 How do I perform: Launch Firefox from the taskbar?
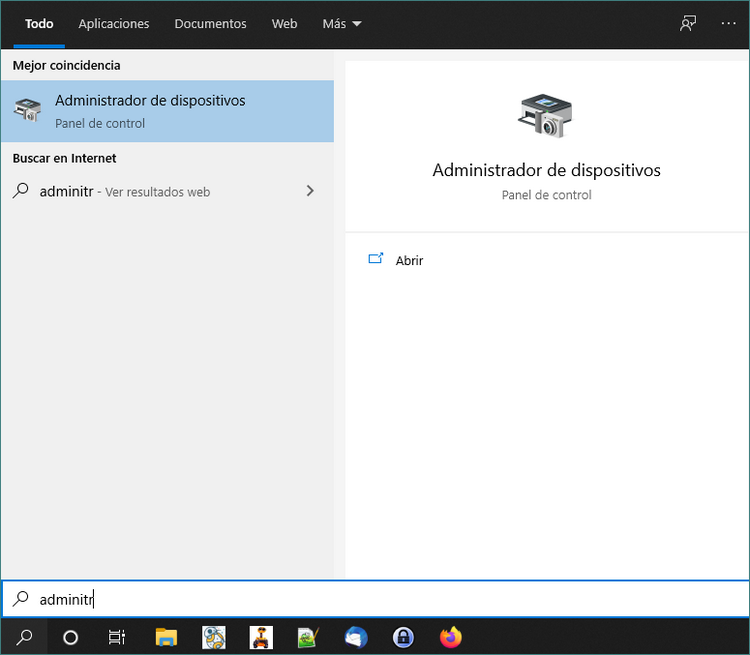tap(451, 637)
